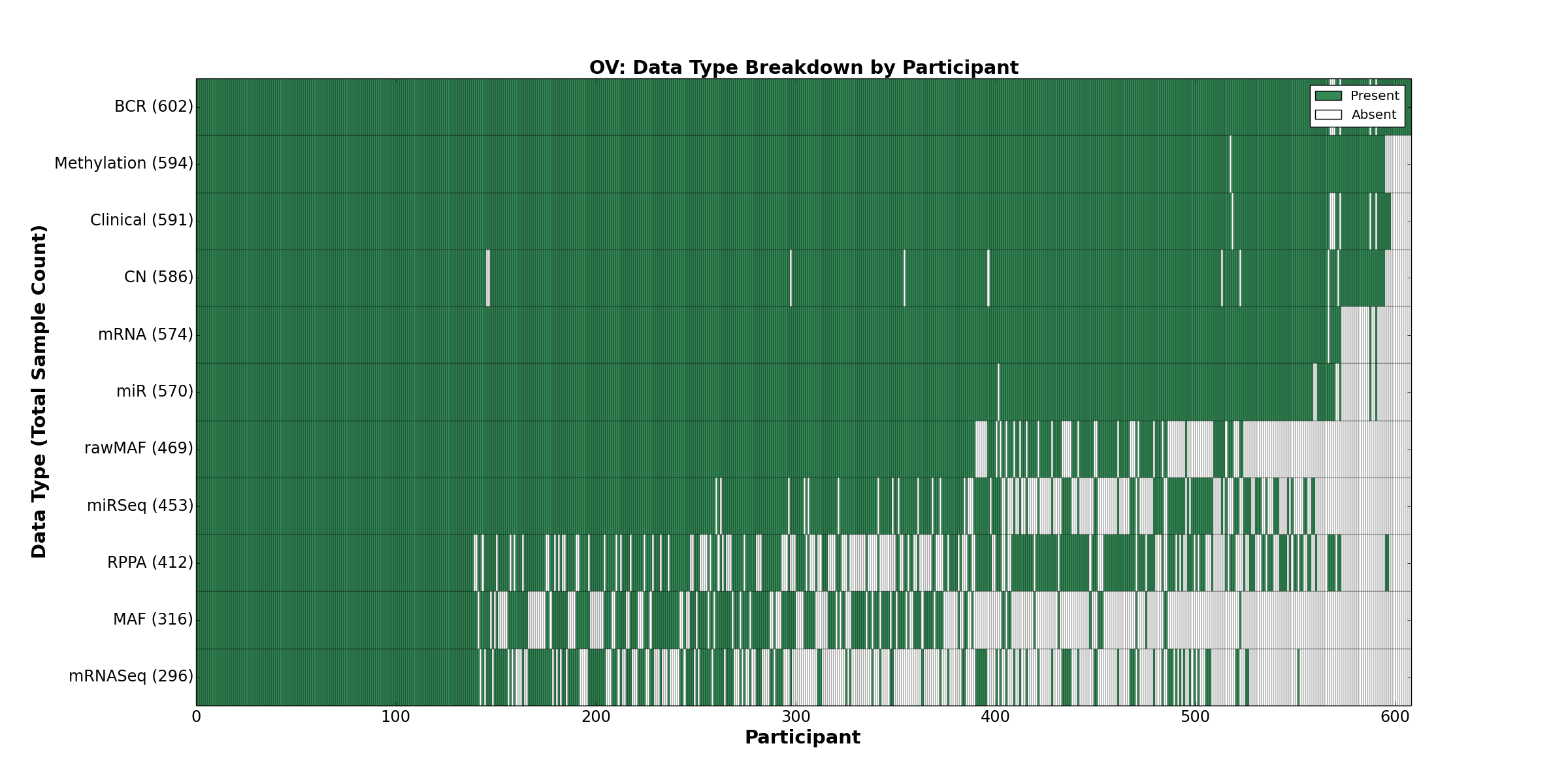
Task: Click the RPPA (412) axis label
Action: pyautogui.click(x=150, y=563)
